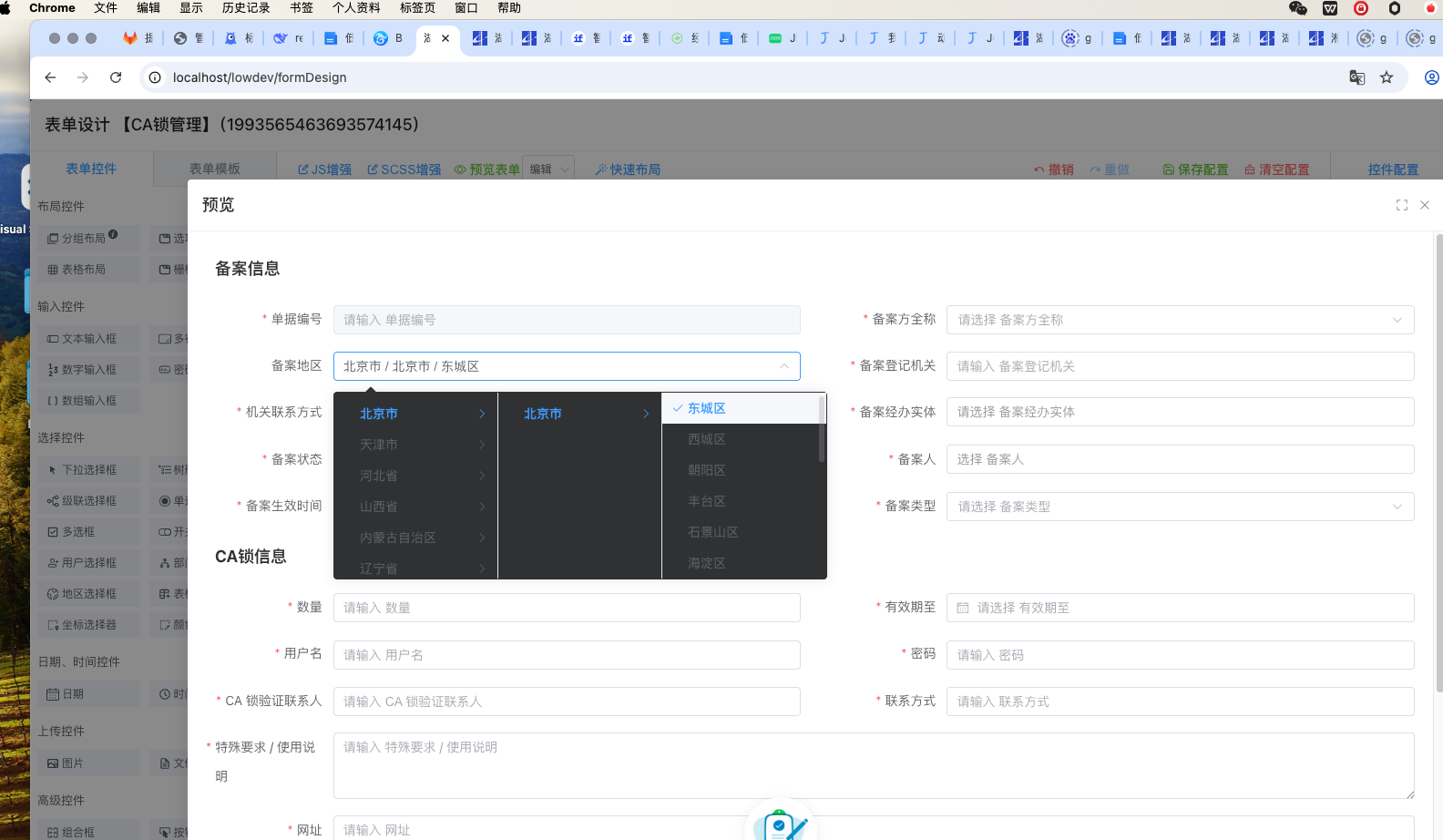Open the Chrome profile avatar icon
The height and width of the screenshot is (840, 1443).
click(1431, 77)
